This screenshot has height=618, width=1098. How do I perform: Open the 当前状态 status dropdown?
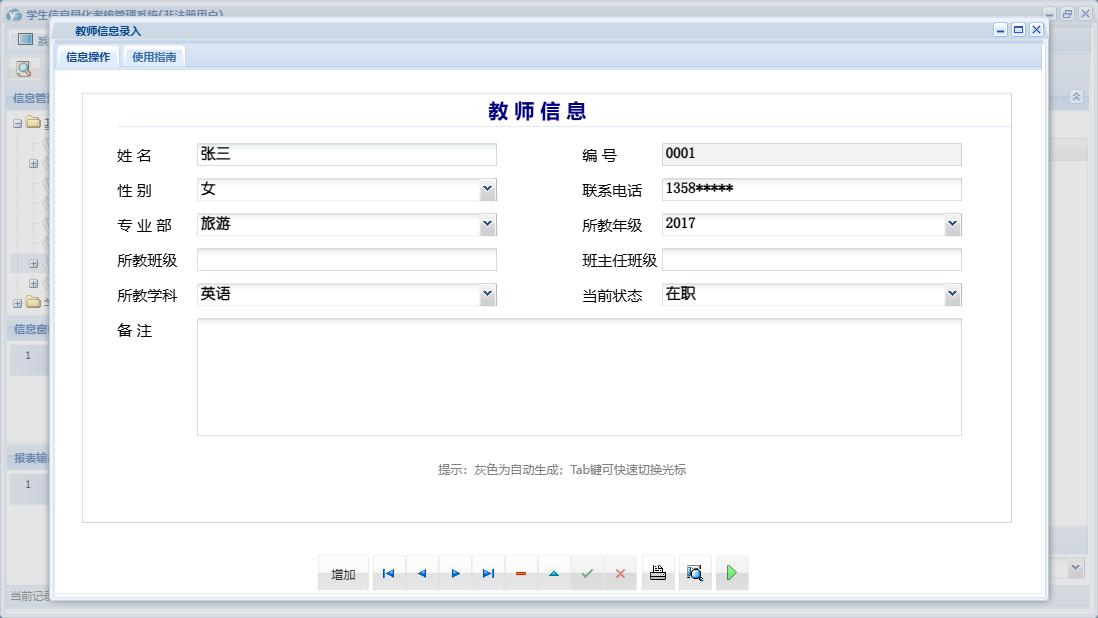[951, 294]
